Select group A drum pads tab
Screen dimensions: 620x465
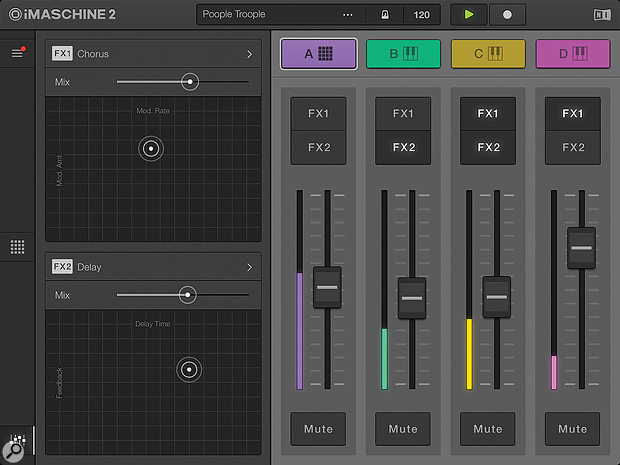(x=319, y=54)
